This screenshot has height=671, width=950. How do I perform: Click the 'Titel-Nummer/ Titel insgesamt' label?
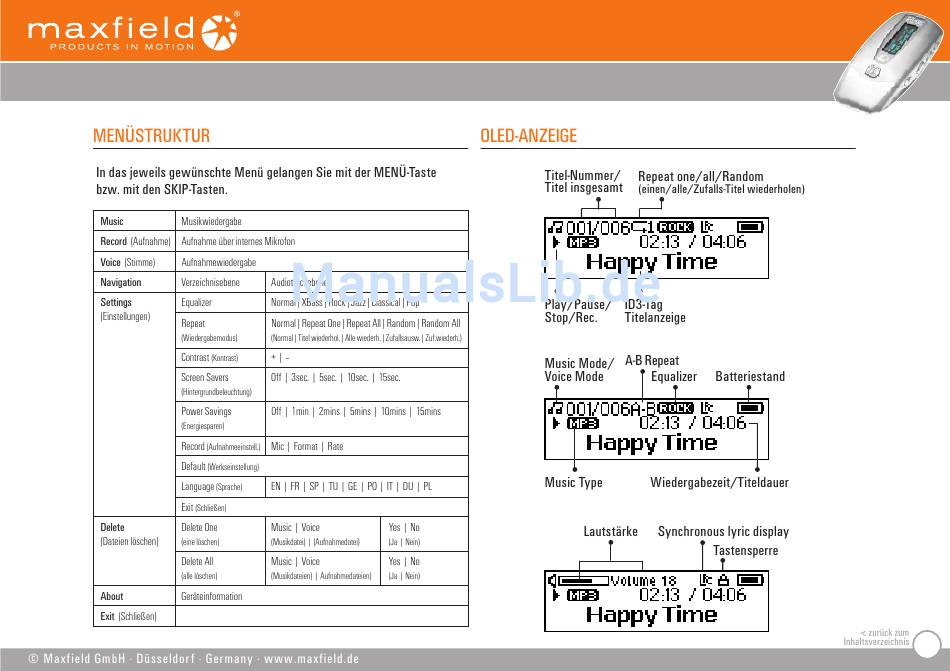pos(583,182)
